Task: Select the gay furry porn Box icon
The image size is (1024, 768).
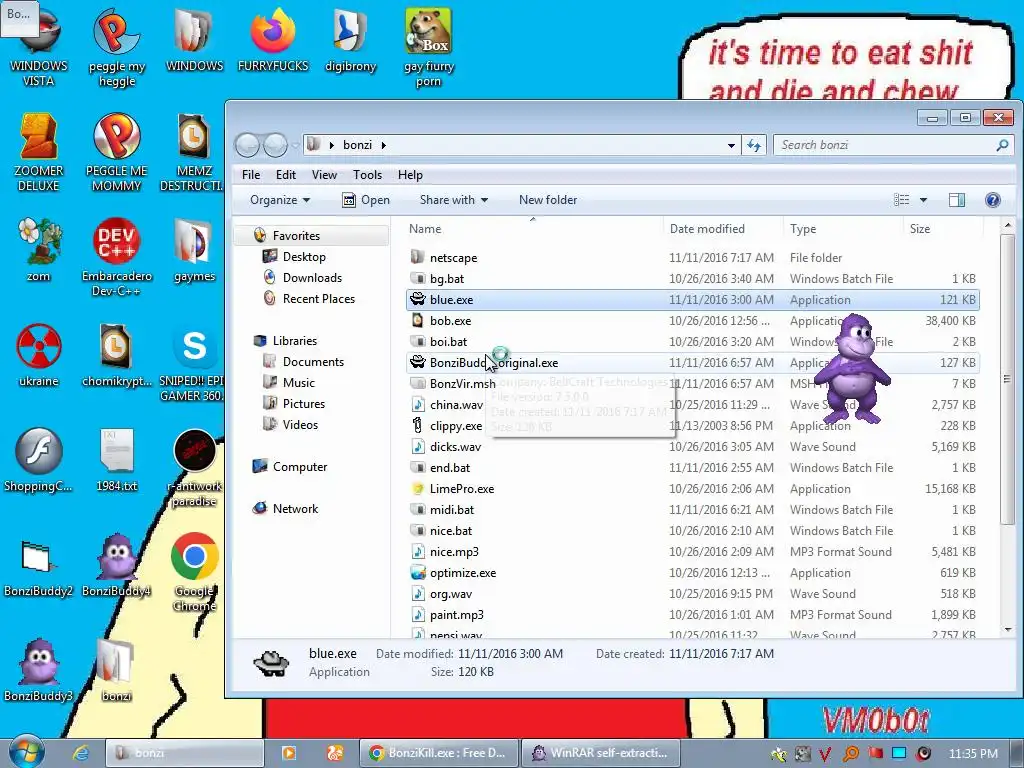Action: click(x=428, y=48)
